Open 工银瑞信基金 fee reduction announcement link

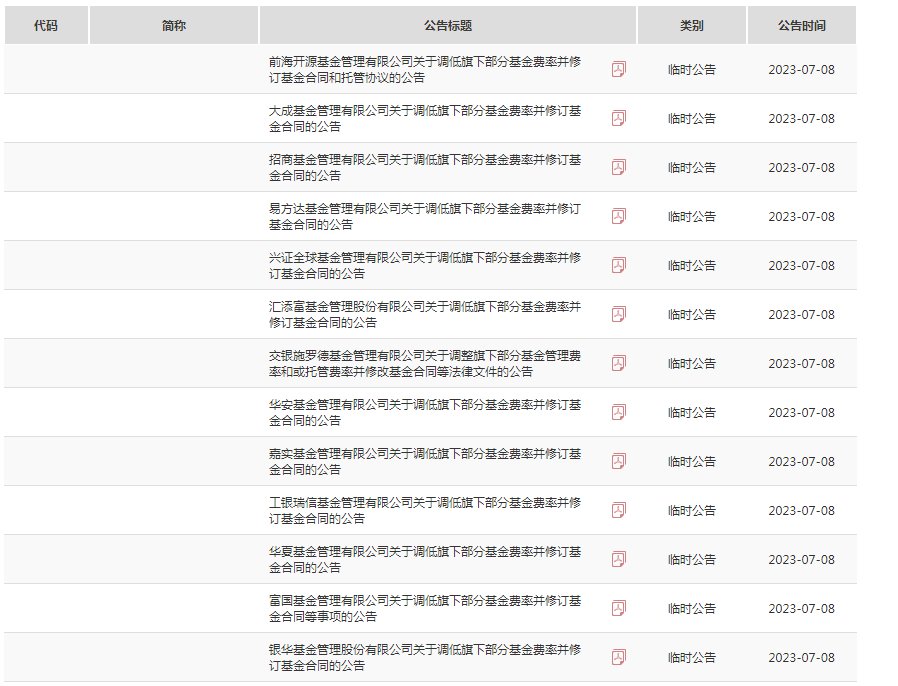[x=425, y=510]
